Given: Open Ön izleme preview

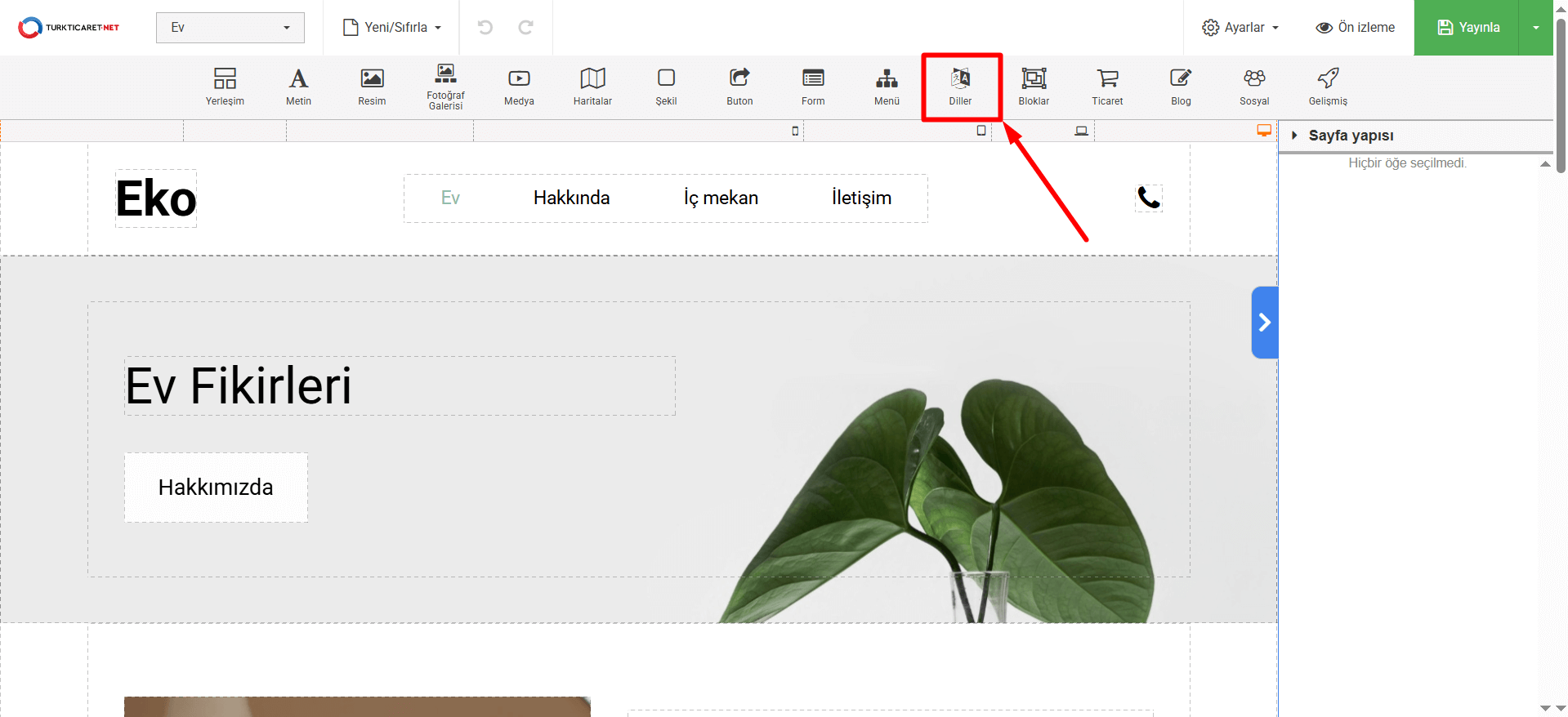Looking at the screenshot, I should pos(1355,27).
